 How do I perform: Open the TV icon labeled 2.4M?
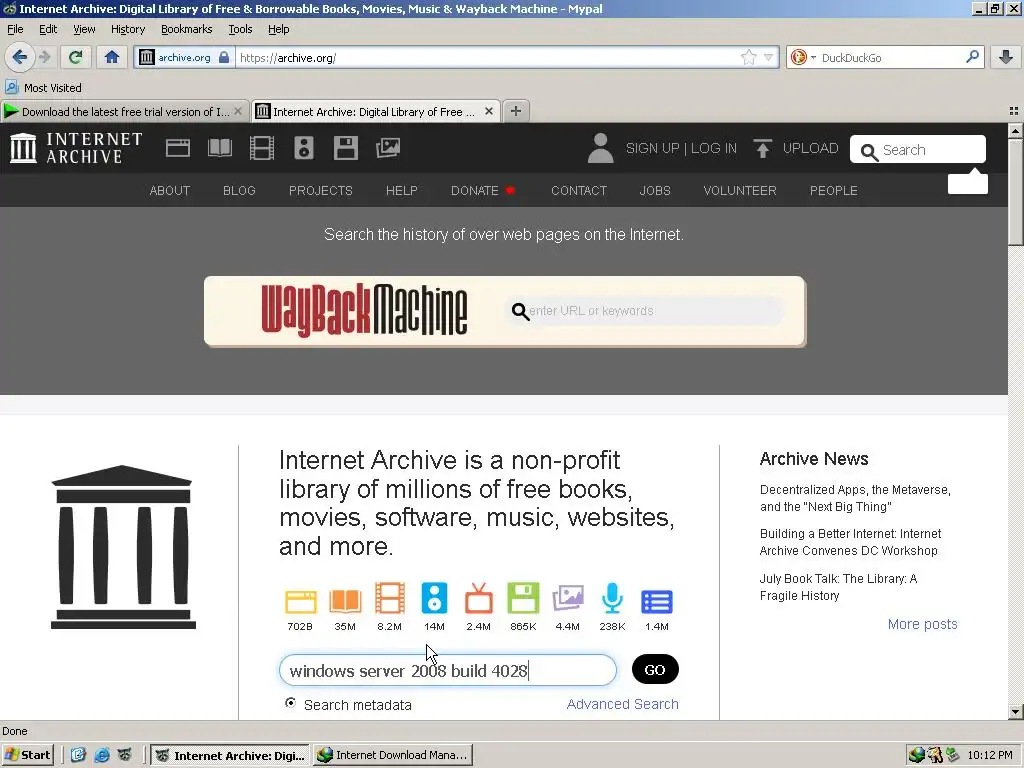(x=479, y=598)
